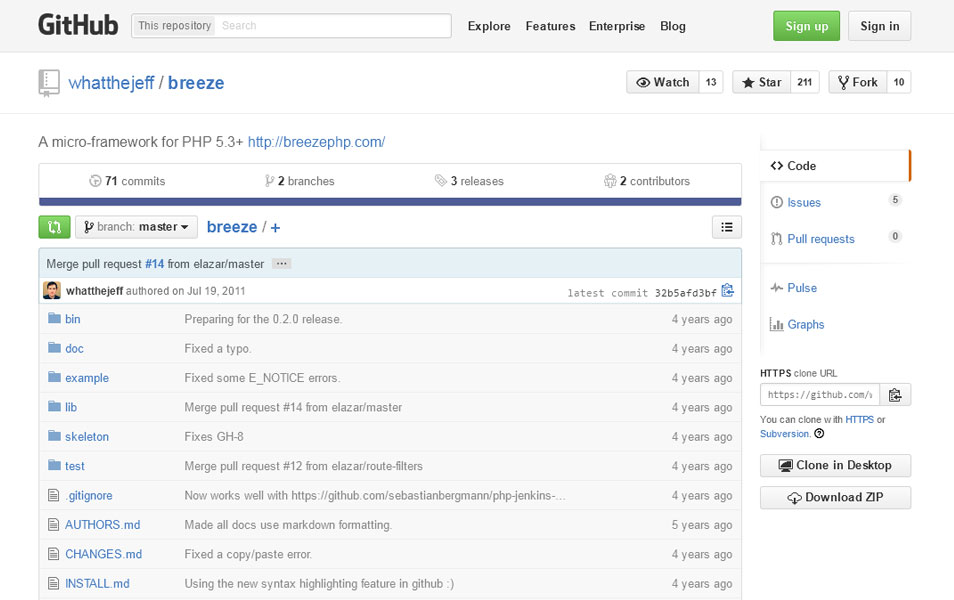Copy the HTTPS clone URL clipboard icon
This screenshot has height=600, width=954.
[x=894, y=395]
